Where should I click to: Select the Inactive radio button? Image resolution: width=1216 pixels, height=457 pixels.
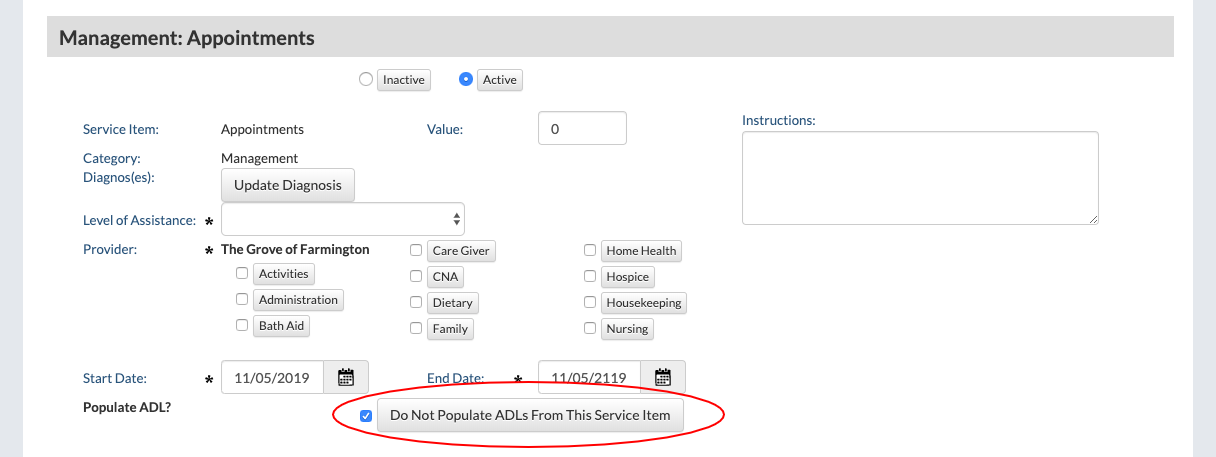(x=366, y=80)
